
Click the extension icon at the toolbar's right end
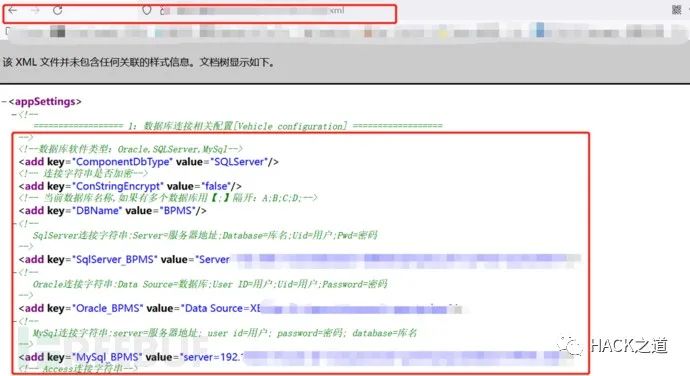point(676,10)
